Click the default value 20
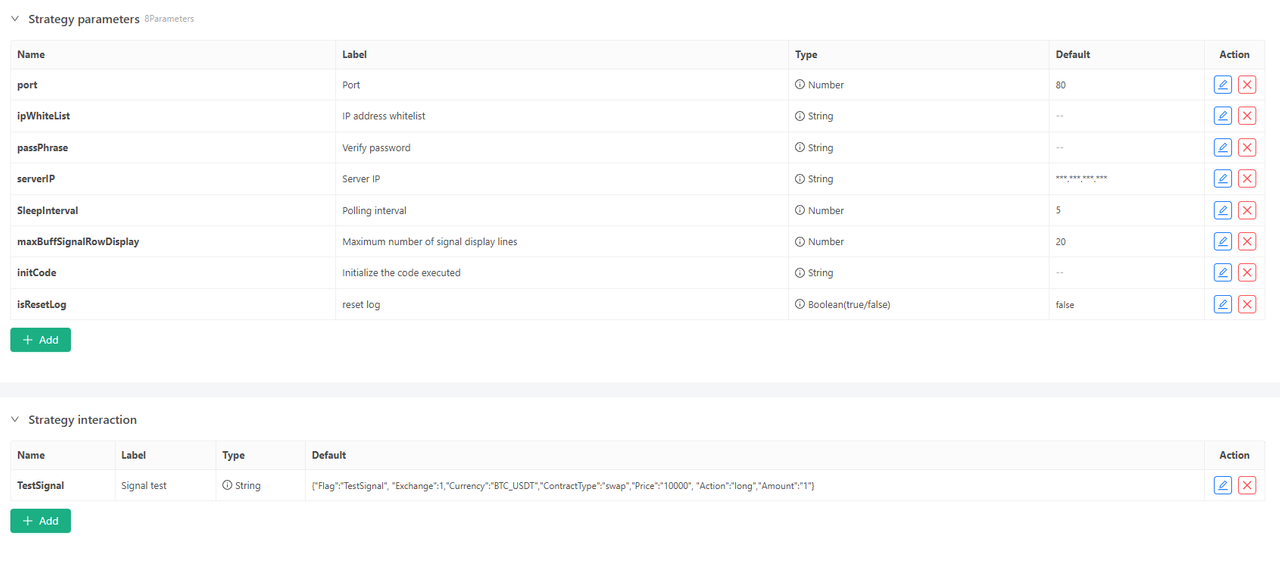Screen dimensions: 1280x561 (x=1060, y=241)
